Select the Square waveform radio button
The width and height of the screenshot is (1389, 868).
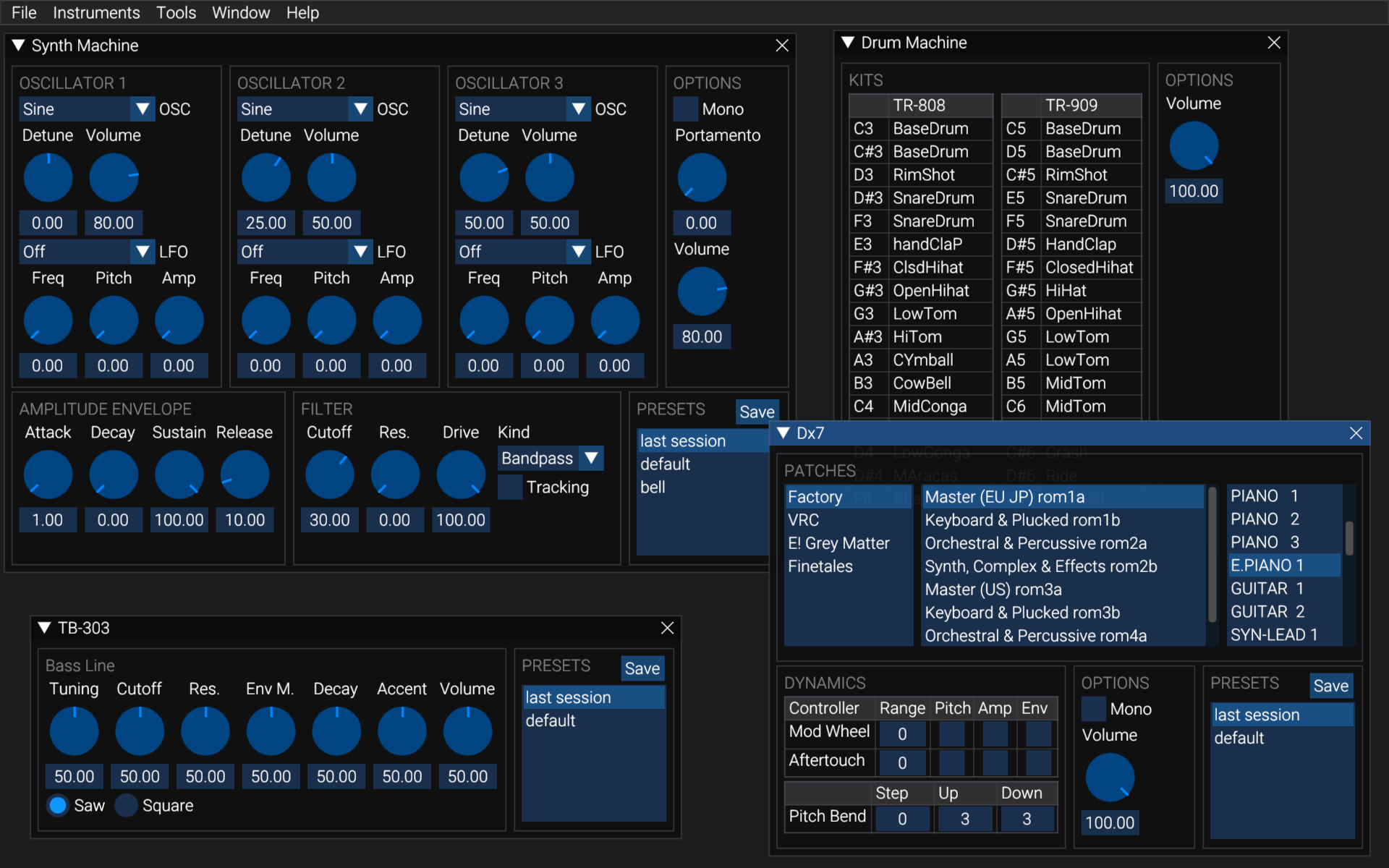(x=127, y=805)
